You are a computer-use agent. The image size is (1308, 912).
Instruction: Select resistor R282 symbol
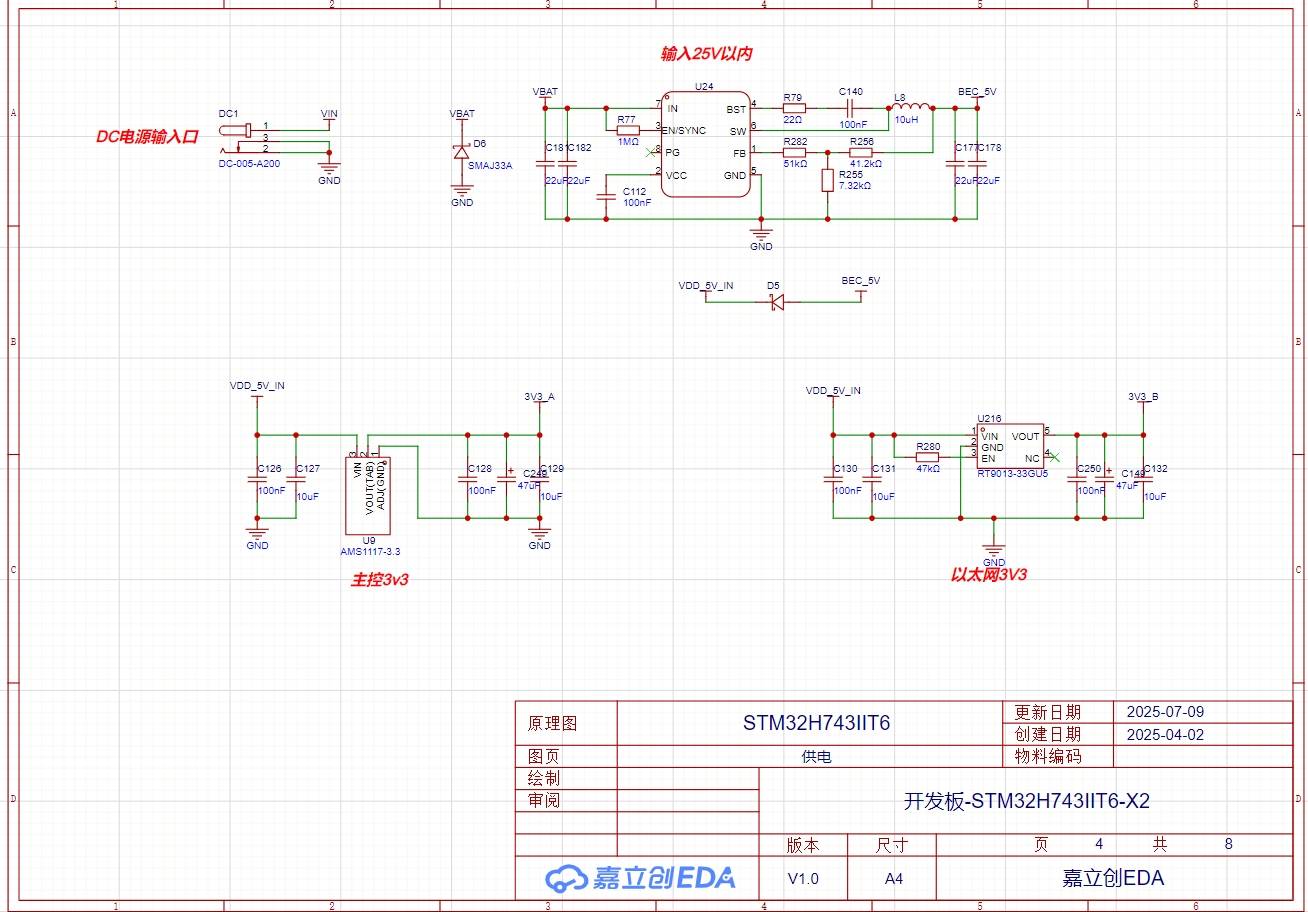point(794,153)
